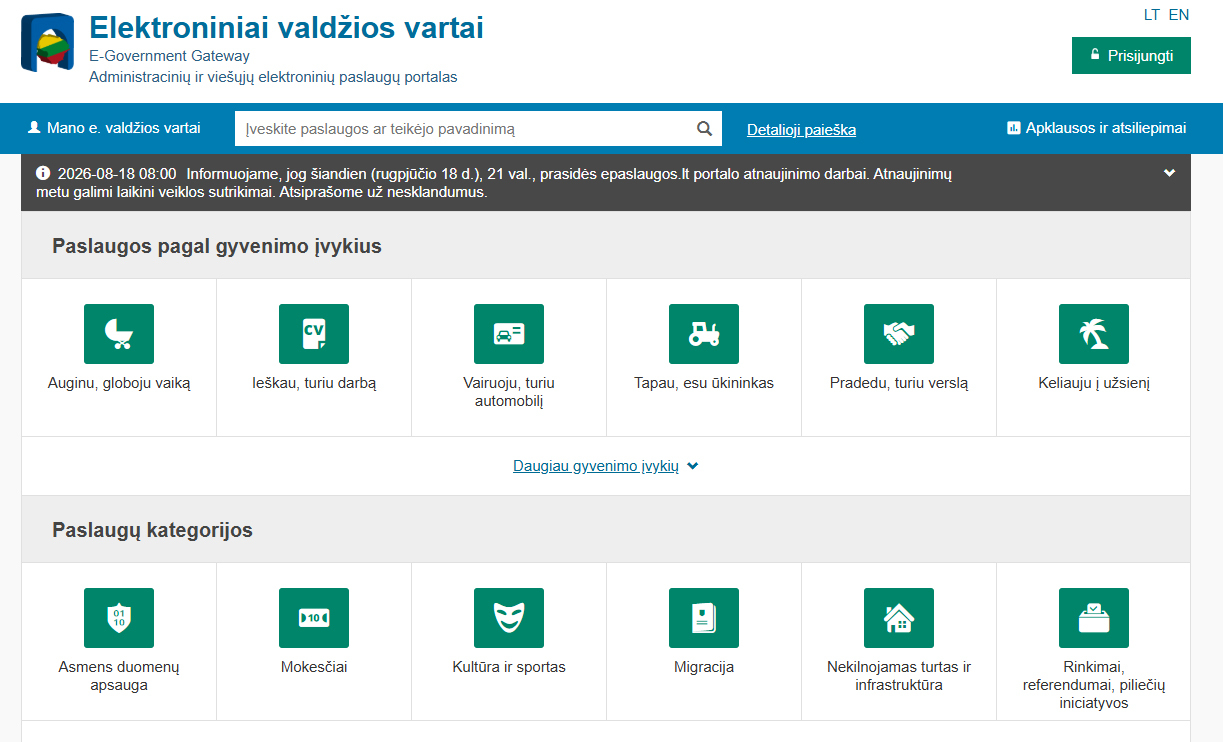The height and width of the screenshot is (742, 1223).
Task: Open the baby stroller icon for Auginu, globoju vaiką
Action: 119,334
